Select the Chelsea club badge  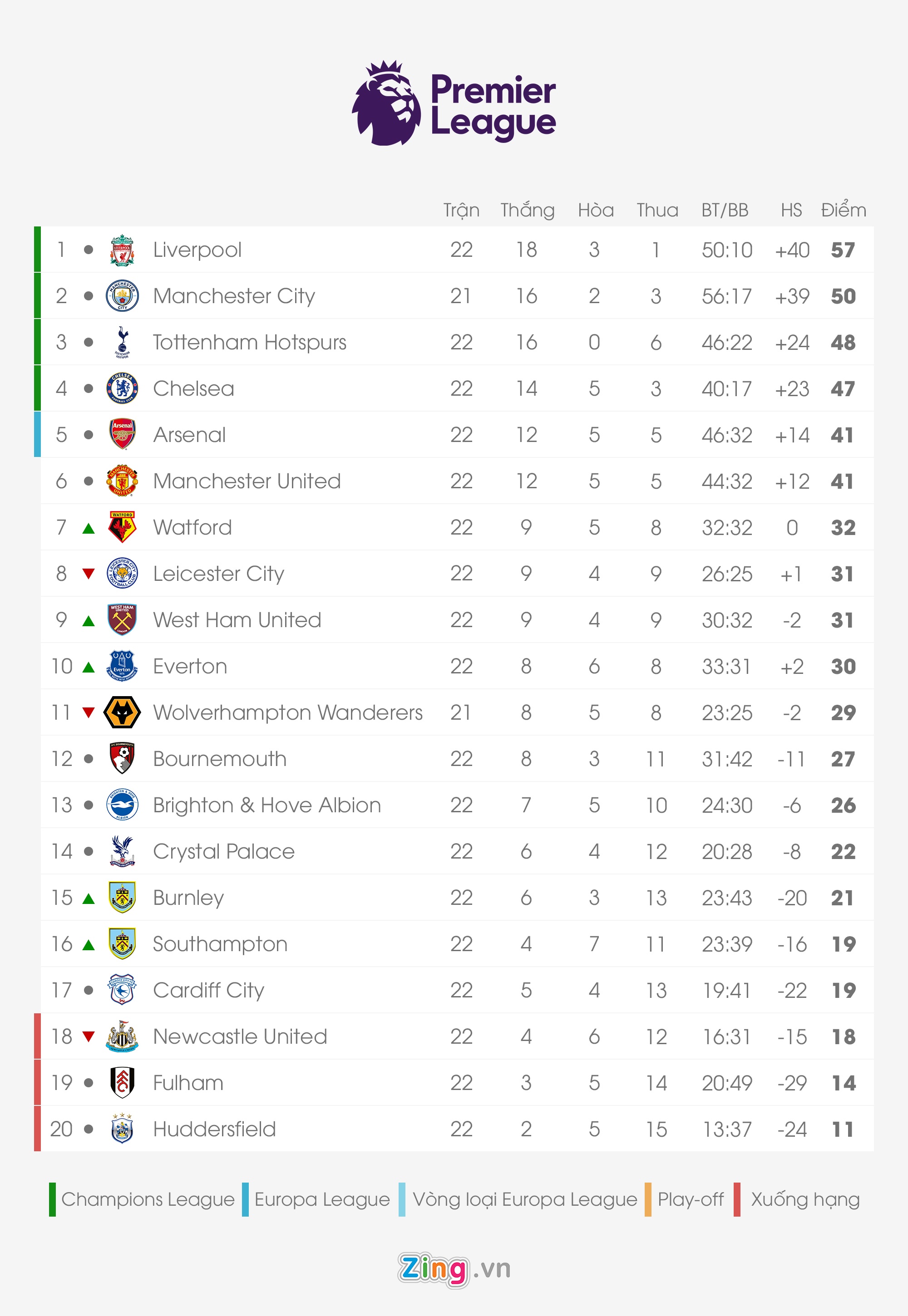coord(122,388)
